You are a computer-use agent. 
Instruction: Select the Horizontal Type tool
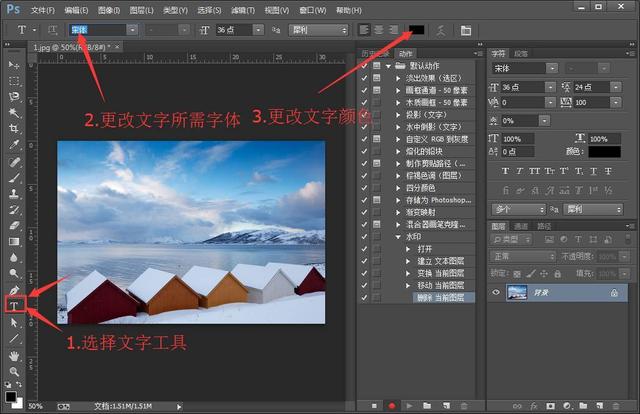14,305
